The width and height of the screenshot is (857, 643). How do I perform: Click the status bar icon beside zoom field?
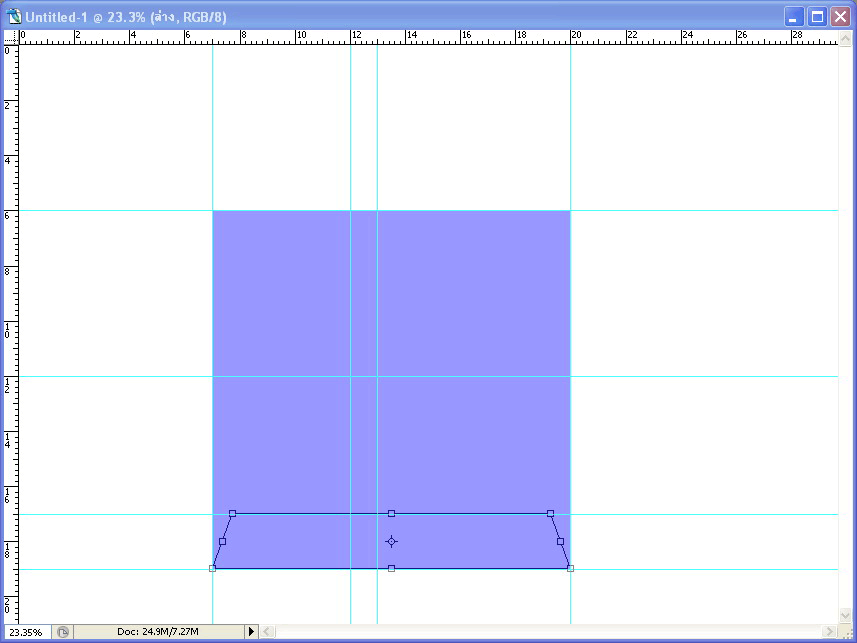click(63, 632)
